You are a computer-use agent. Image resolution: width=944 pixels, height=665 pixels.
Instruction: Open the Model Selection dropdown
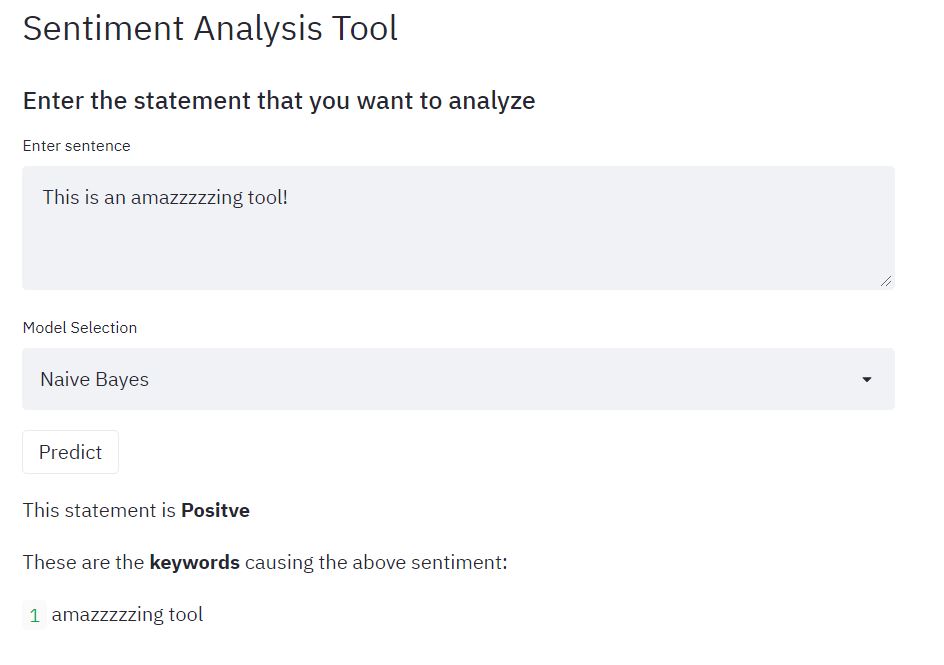tap(458, 379)
